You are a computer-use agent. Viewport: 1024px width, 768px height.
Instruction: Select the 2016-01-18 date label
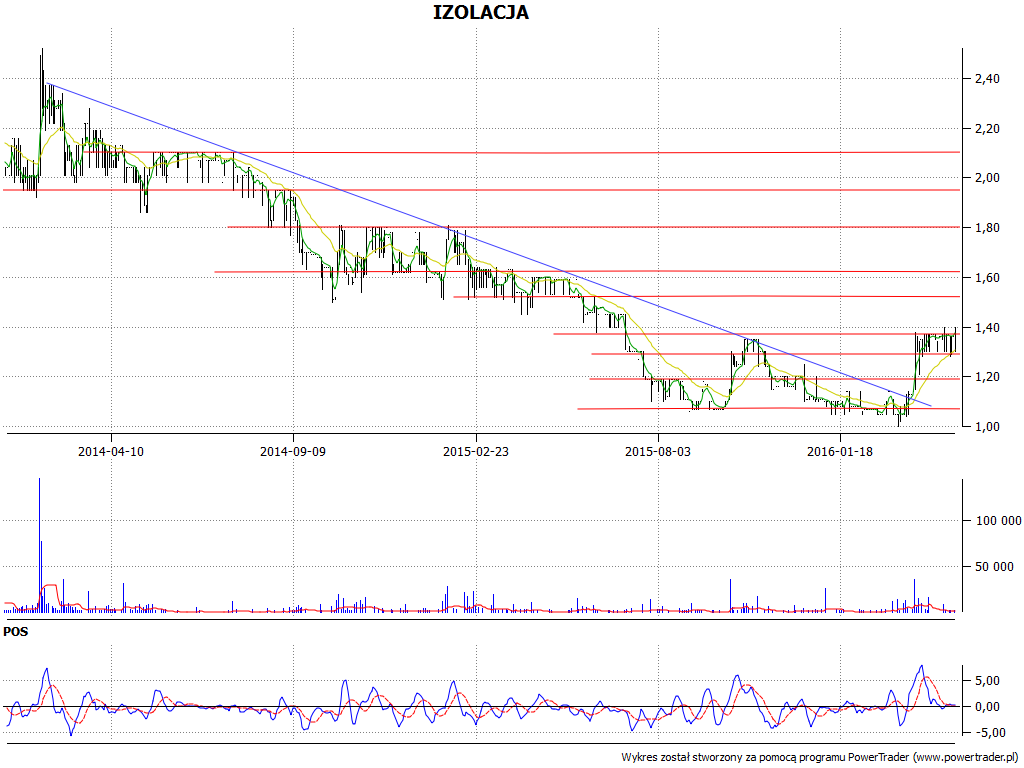[x=840, y=451]
